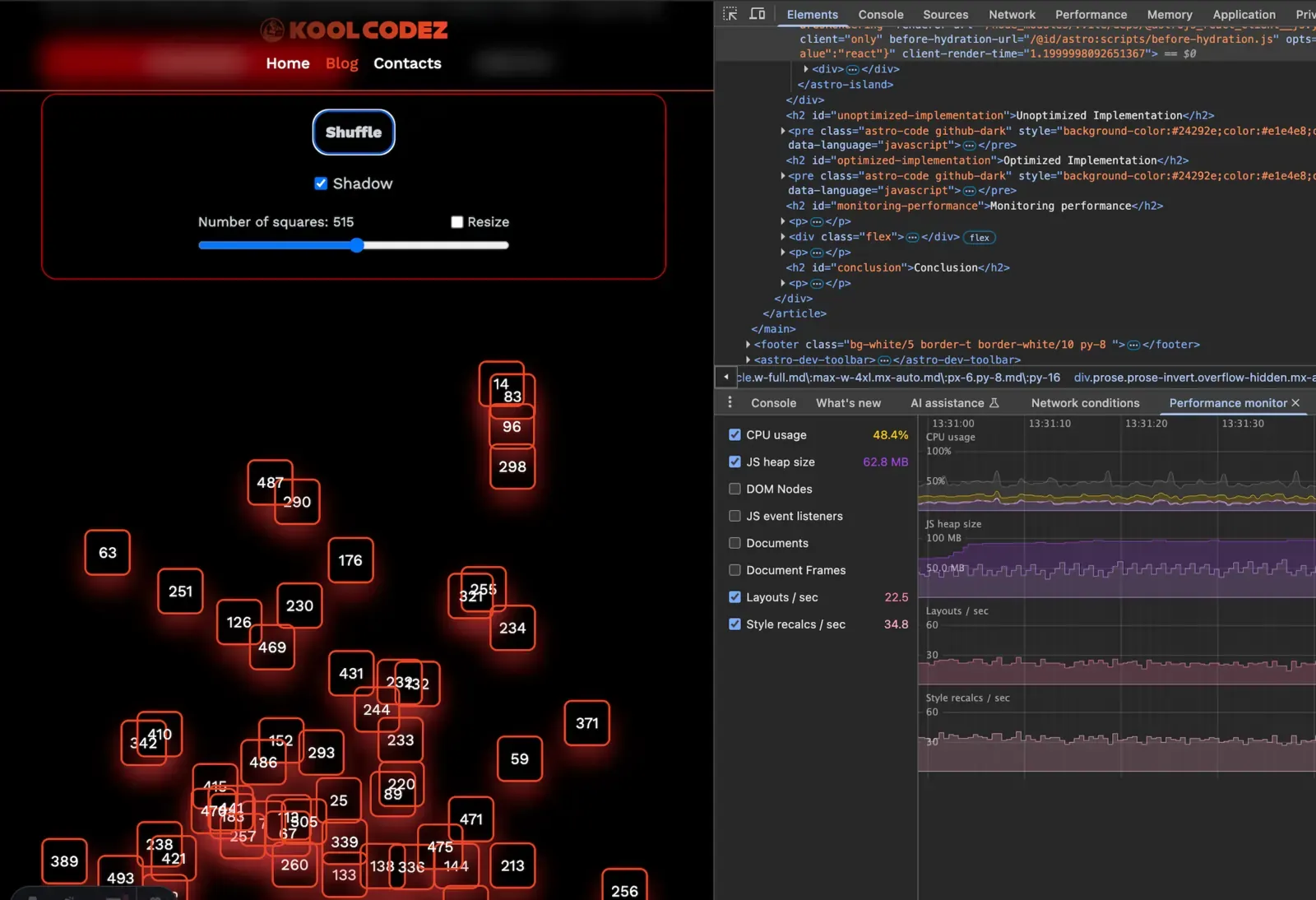Open the Contacts page link
1316x900 pixels.
point(407,63)
